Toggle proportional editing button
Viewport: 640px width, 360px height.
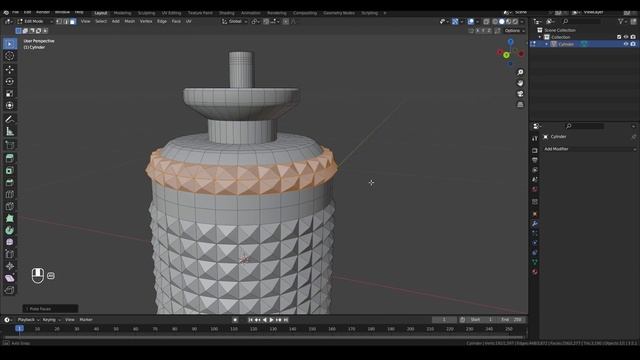(x=286, y=21)
